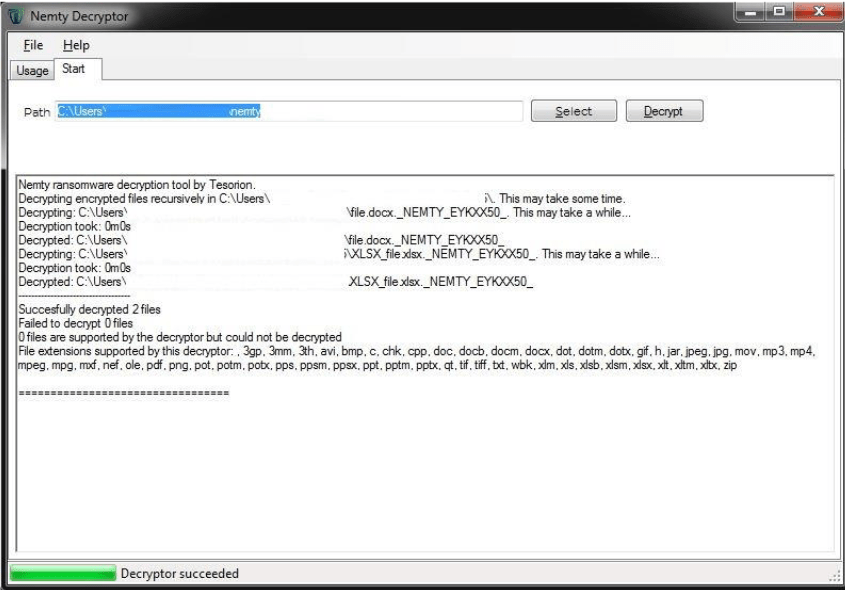Click the Path input field
The width and height of the screenshot is (845, 590).
coord(289,112)
